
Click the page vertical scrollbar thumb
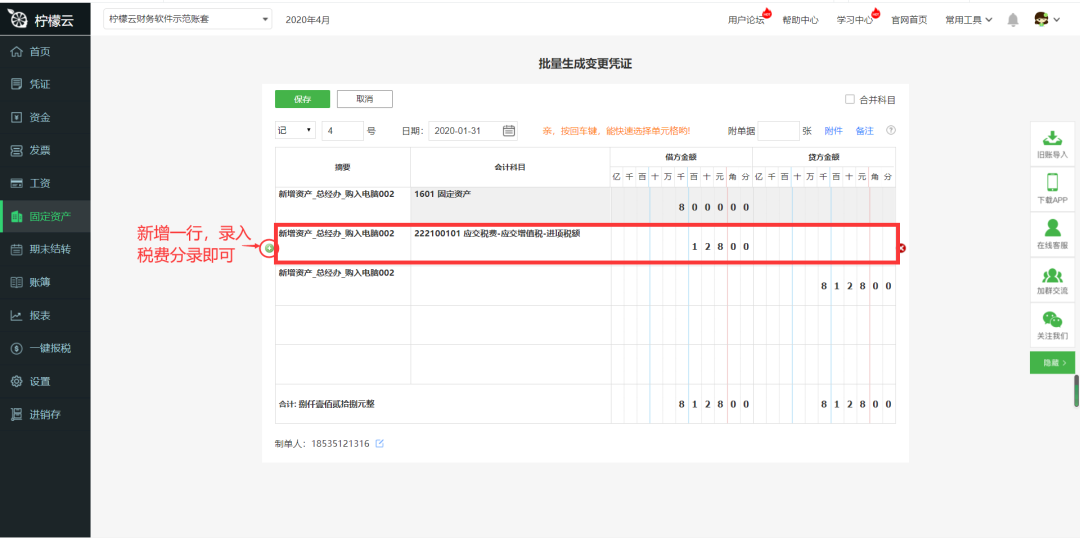(1076, 391)
